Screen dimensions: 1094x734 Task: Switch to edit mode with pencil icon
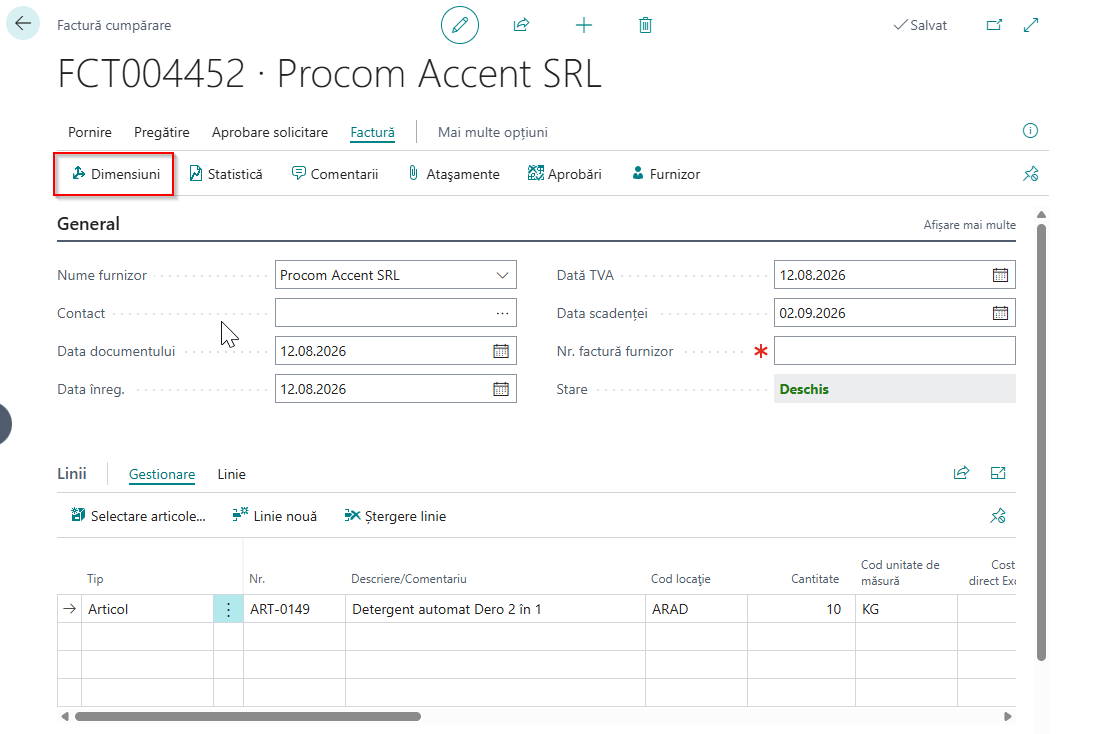pos(460,25)
